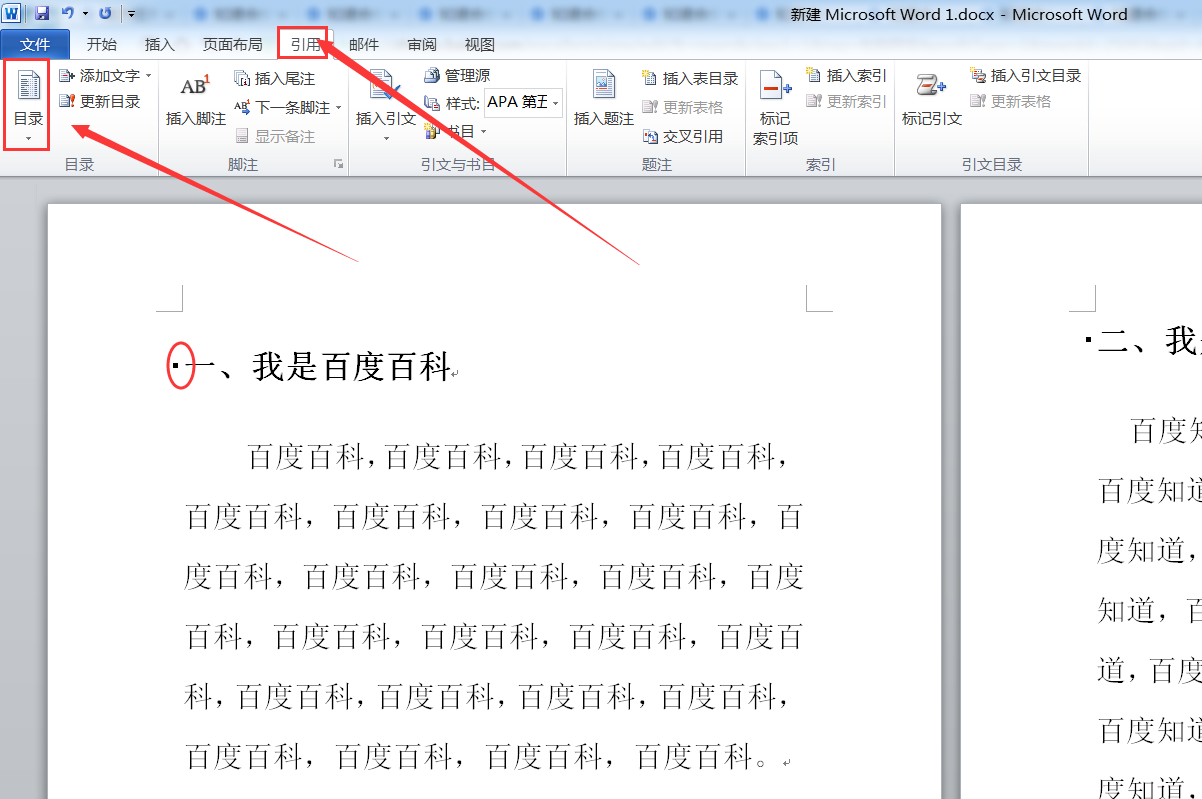Click the save icon in quick access toolbar
Viewport: 1202px width, 799px height.
pyautogui.click(x=42, y=14)
